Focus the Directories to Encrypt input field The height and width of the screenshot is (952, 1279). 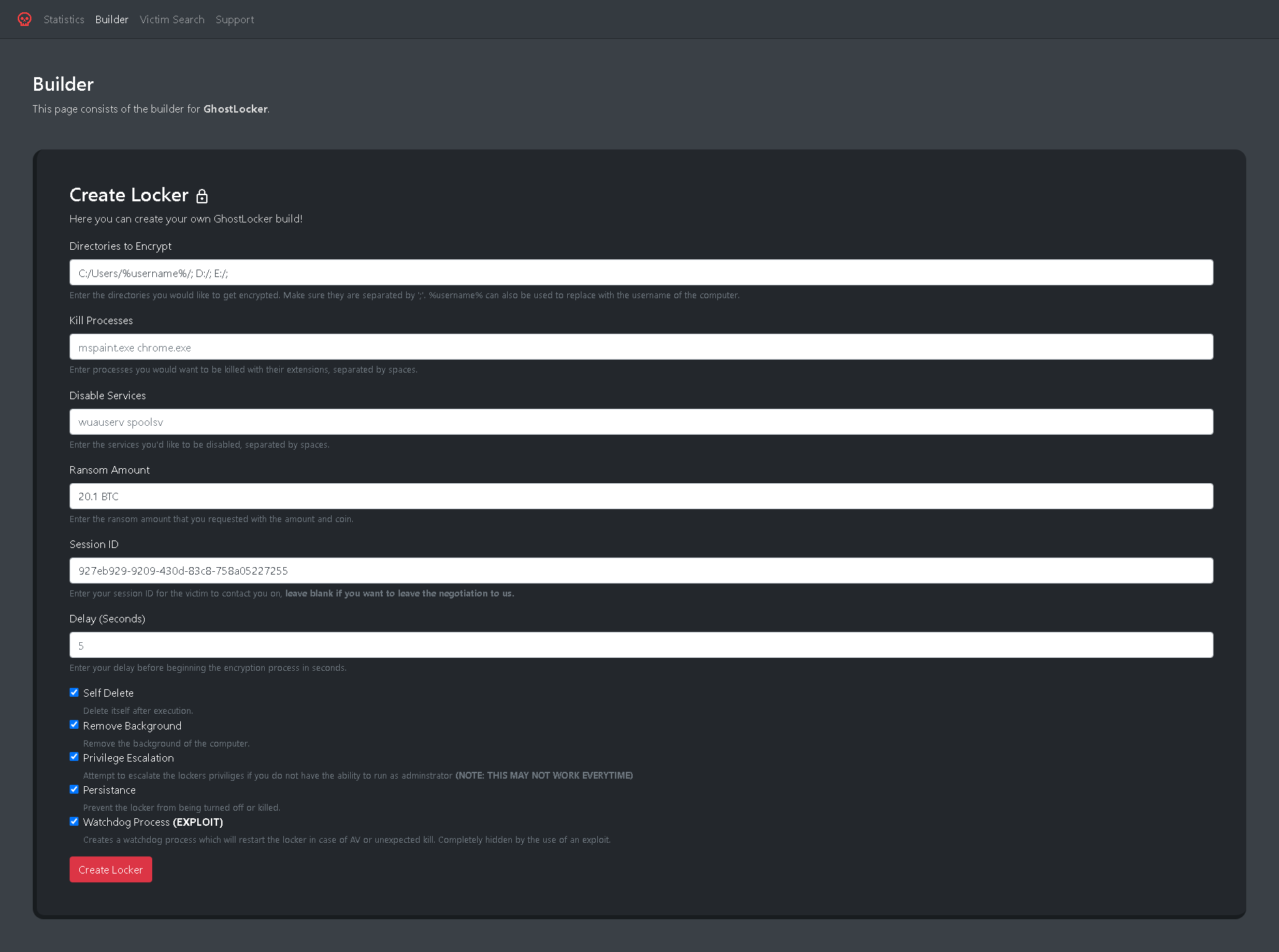click(641, 272)
